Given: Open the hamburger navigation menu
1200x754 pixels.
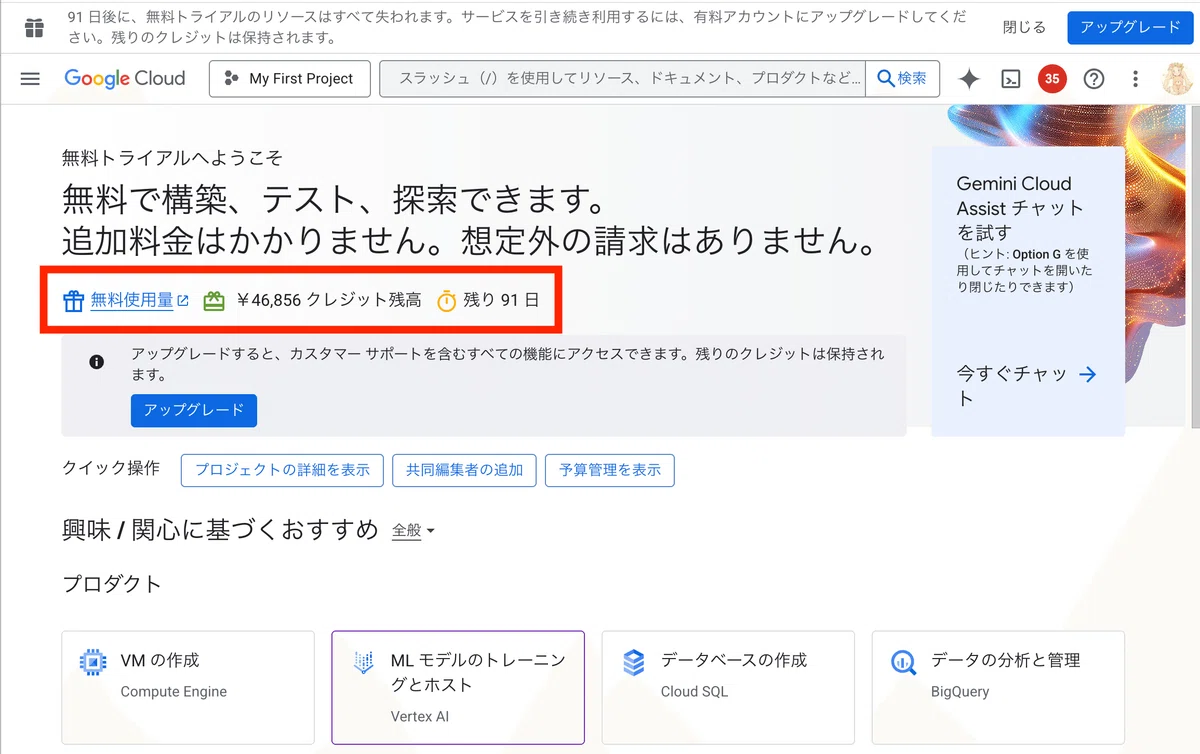Looking at the screenshot, I should (30, 79).
